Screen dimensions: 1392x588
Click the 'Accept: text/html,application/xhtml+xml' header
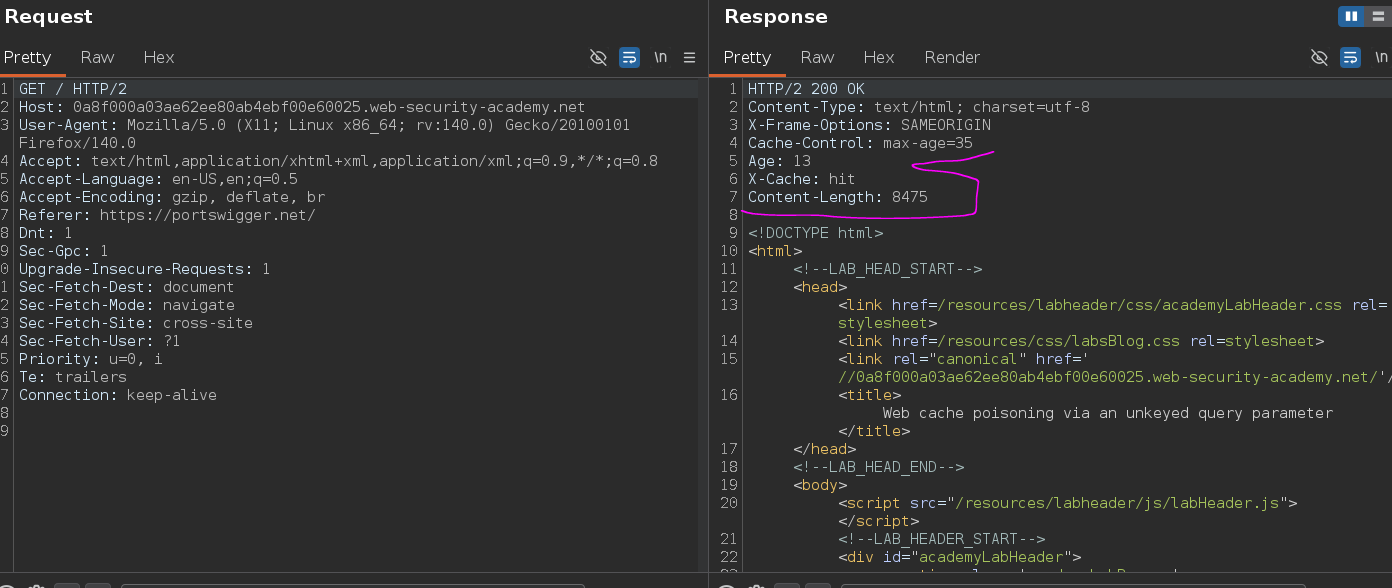pyautogui.click(x=338, y=161)
